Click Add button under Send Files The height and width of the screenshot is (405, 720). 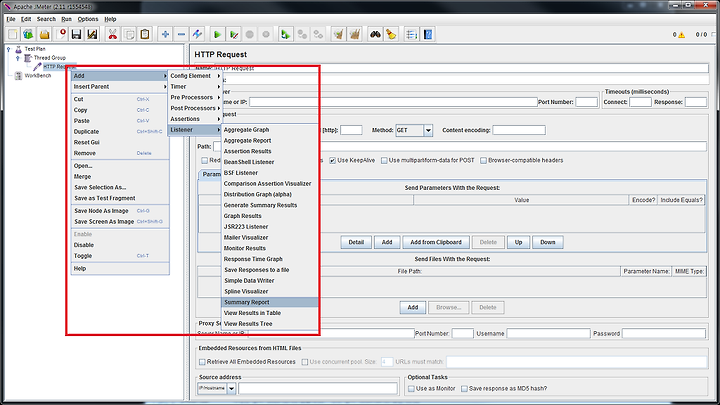(x=413, y=308)
